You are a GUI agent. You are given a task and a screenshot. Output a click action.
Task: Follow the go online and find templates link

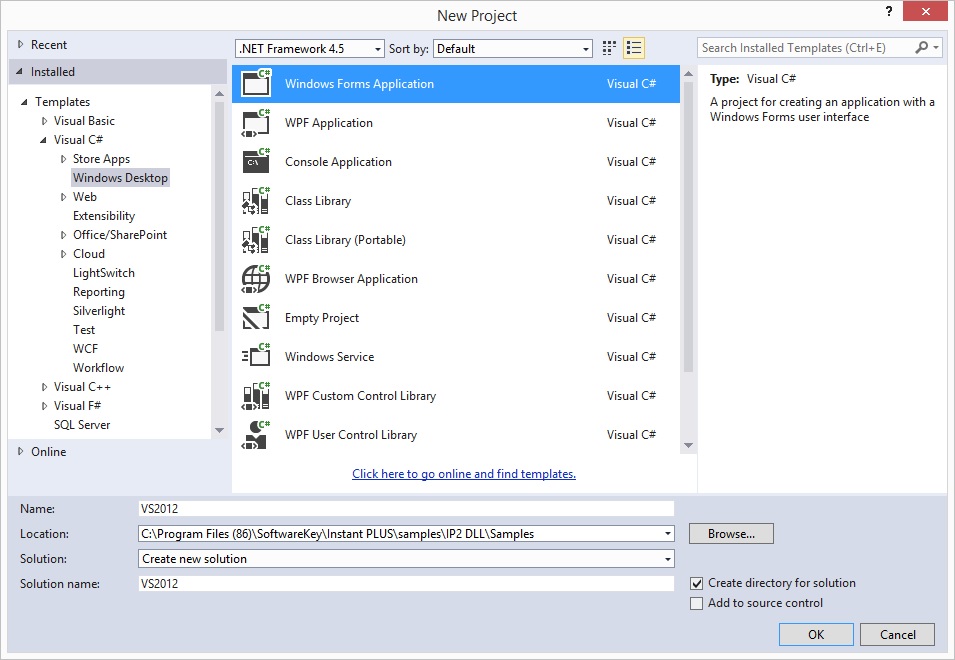click(x=464, y=474)
